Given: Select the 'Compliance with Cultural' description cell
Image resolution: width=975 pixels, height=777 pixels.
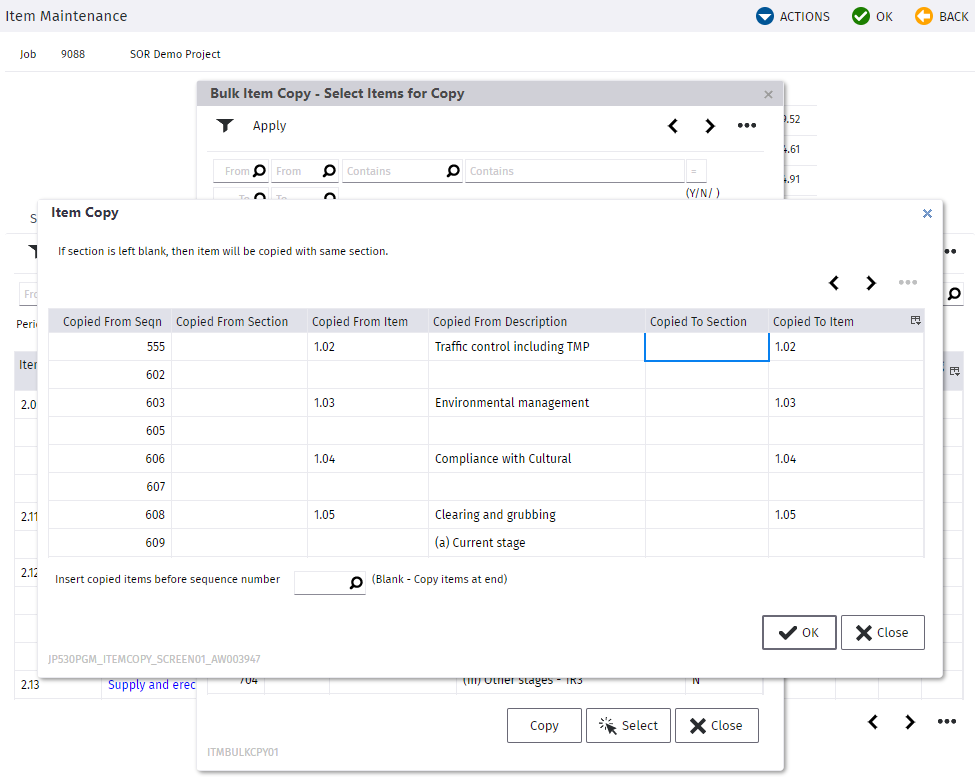Looking at the screenshot, I should click(537, 459).
